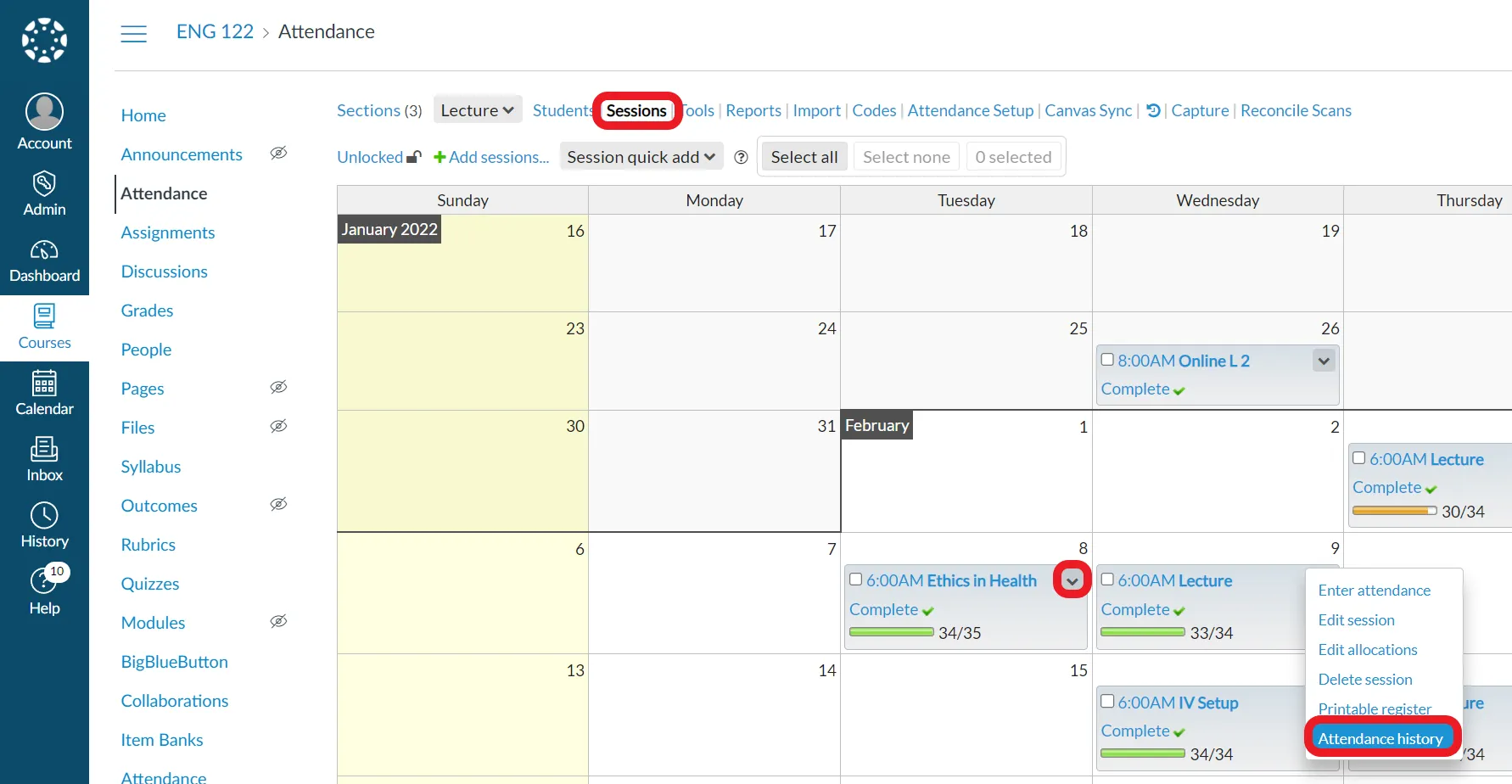Image resolution: width=1512 pixels, height=784 pixels.
Task: Open Inbox in global navigation
Action: (x=44, y=460)
